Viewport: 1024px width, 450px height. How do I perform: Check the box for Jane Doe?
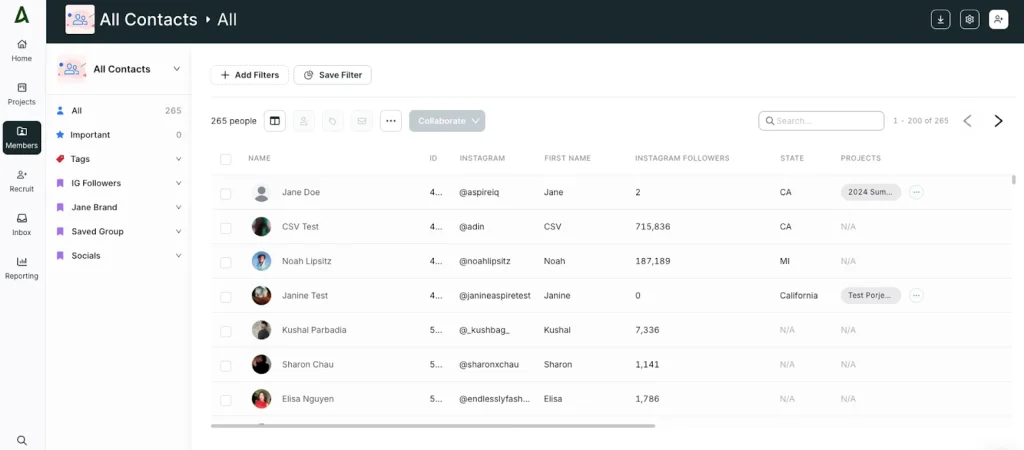coord(226,193)
